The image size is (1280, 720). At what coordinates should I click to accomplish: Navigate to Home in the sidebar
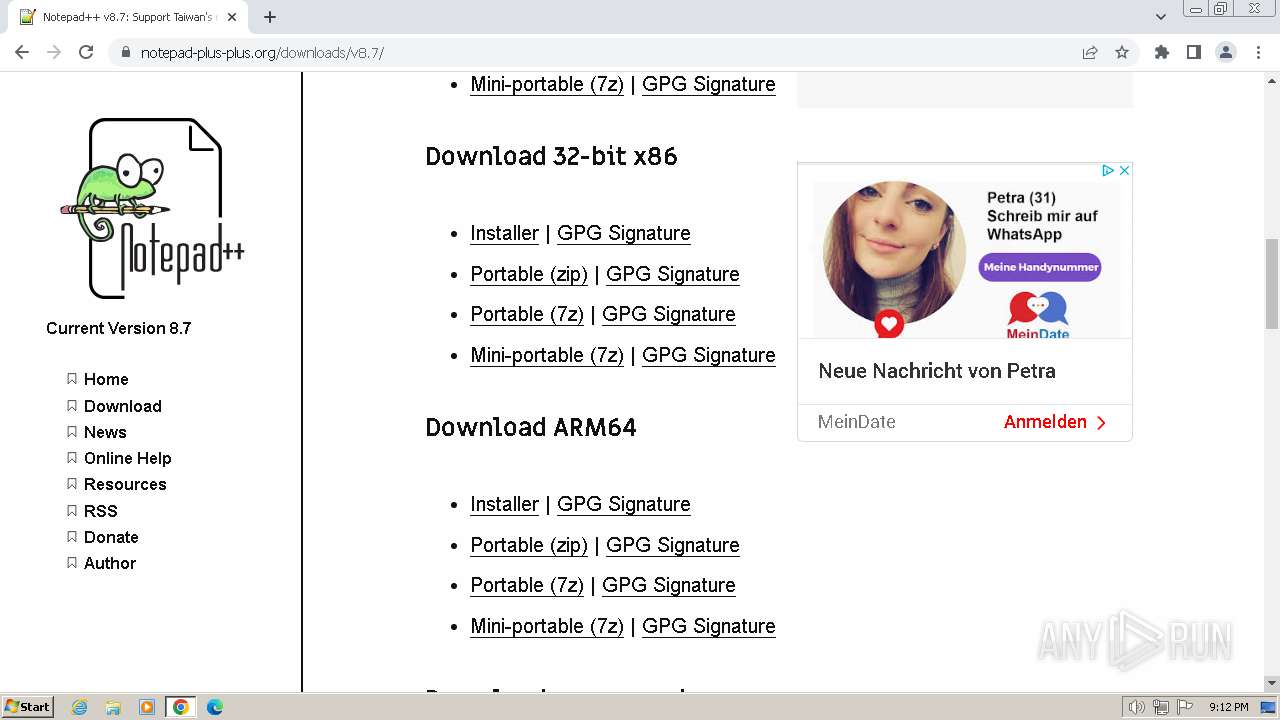106,379
